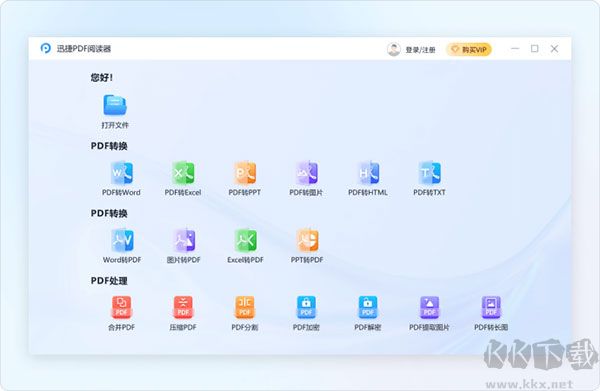Image resolution: width=600 pixels, height=391 pixels.
Task: Start the PDF转HTML conversion tool
Action: 368,173
